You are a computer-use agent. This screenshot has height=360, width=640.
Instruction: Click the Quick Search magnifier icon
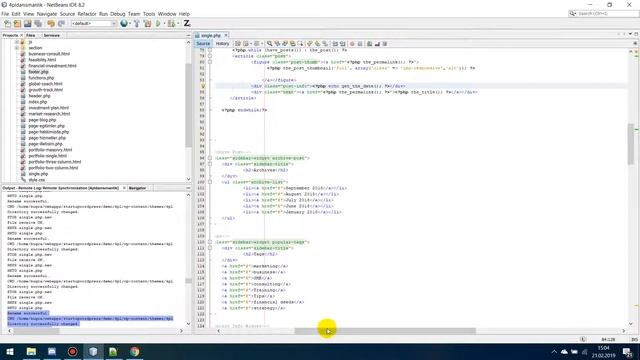573,13
